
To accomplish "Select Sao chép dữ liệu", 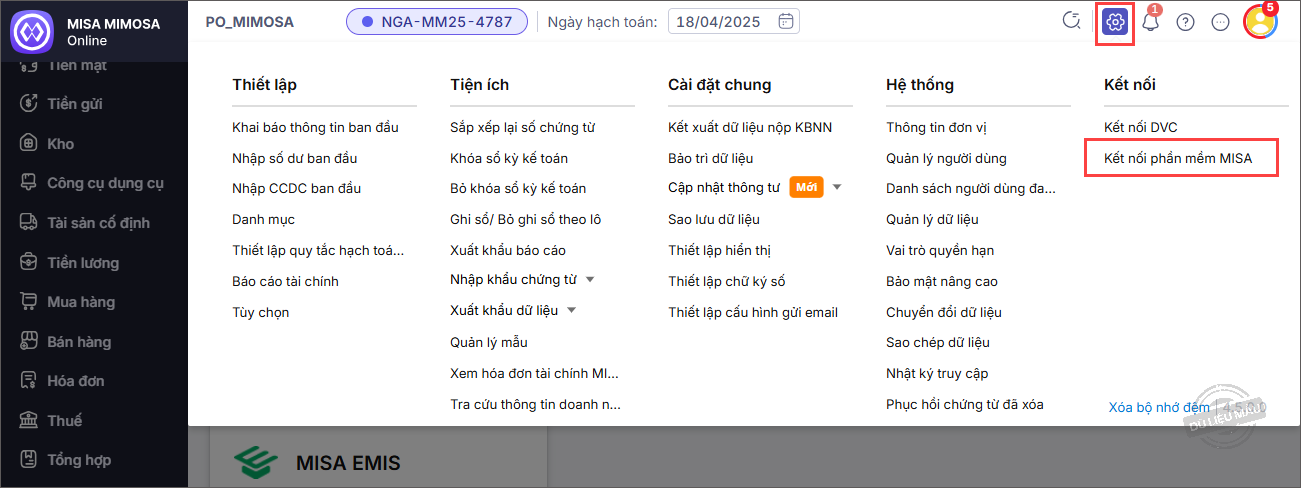I will pos(938,342).
